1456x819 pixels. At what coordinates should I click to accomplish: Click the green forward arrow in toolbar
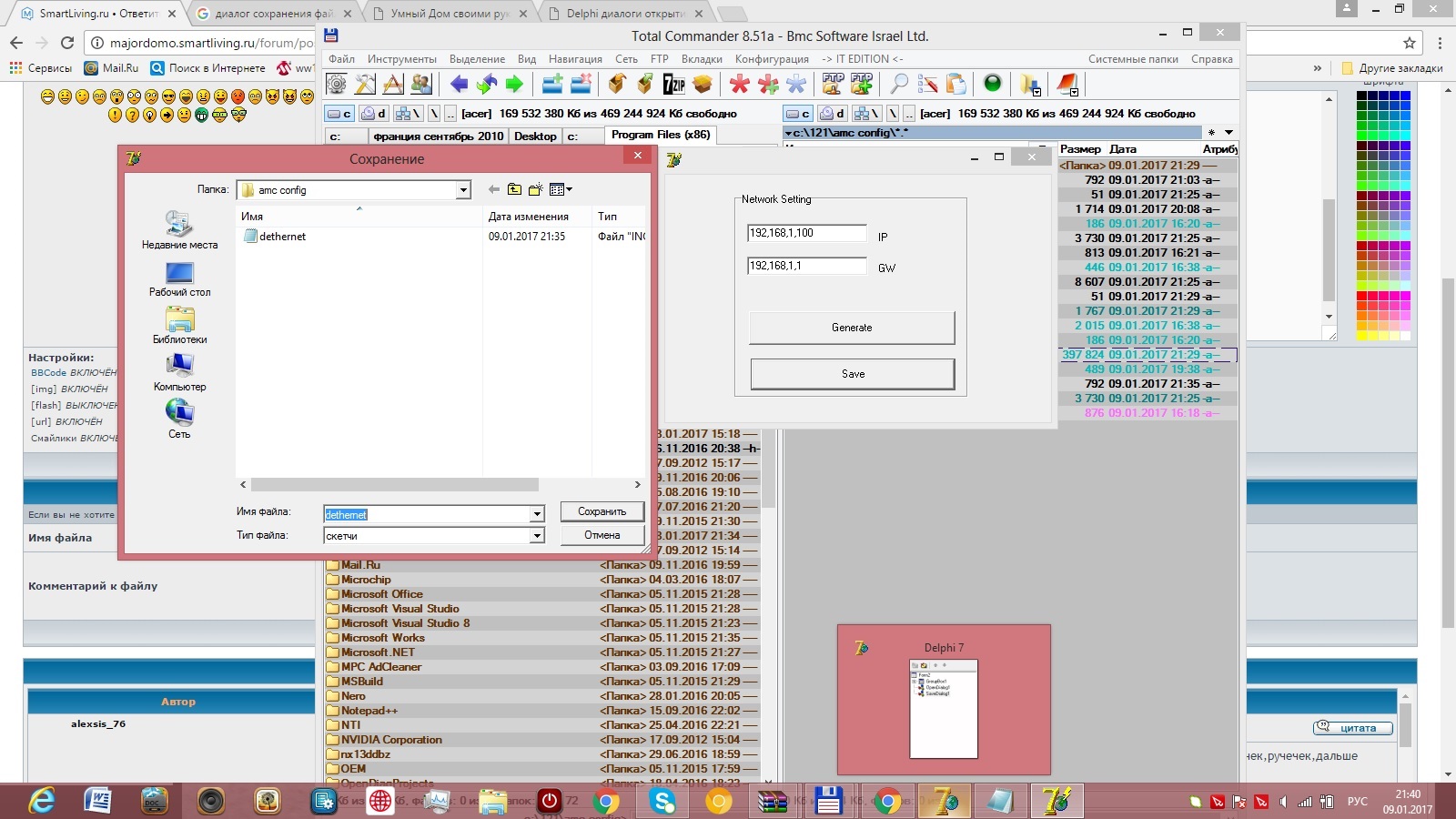514,85
